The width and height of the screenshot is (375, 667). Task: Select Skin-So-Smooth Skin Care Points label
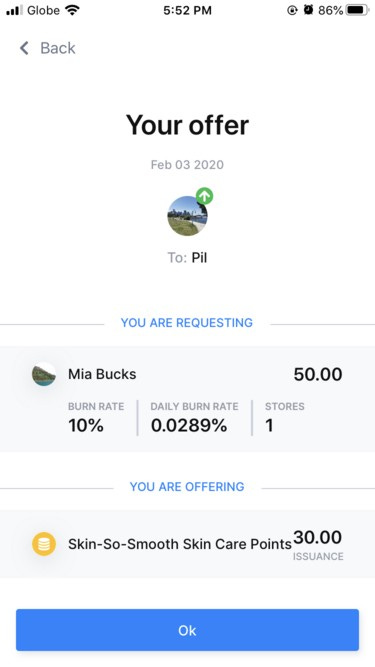(180, 544)
